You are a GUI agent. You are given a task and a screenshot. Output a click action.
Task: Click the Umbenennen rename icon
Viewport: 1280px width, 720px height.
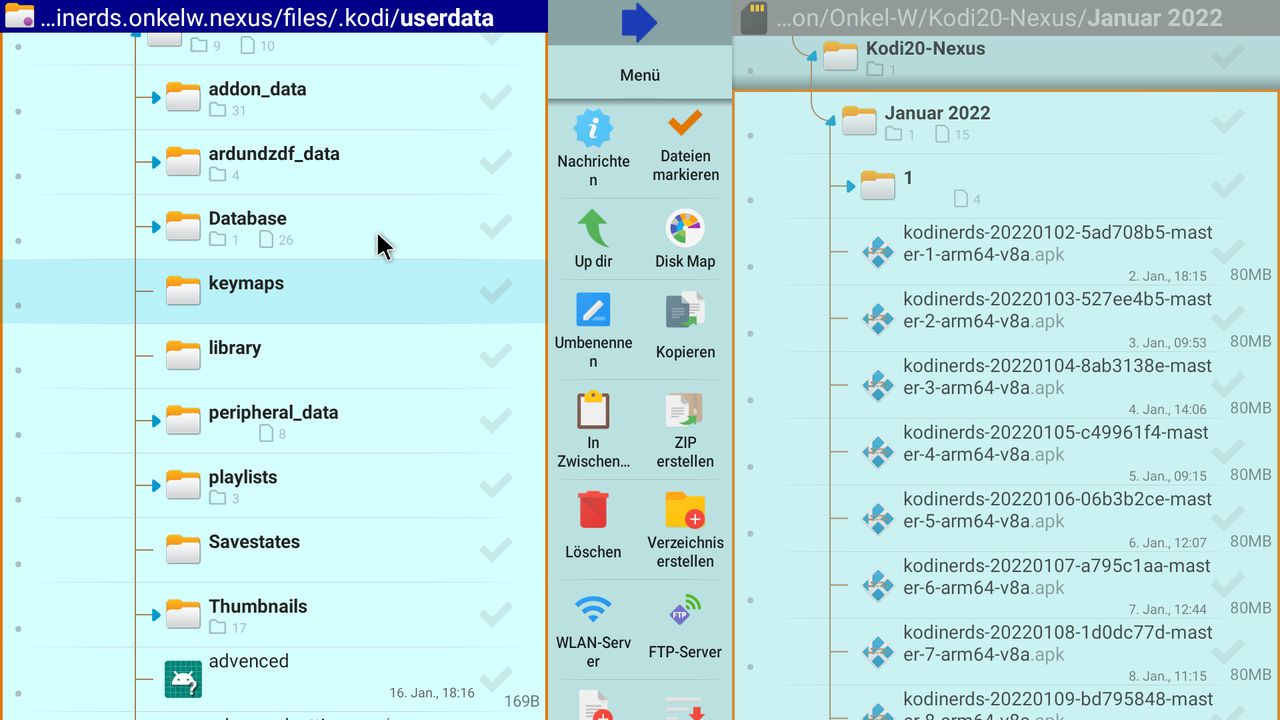pyautogui.click(x=593, y=310)
